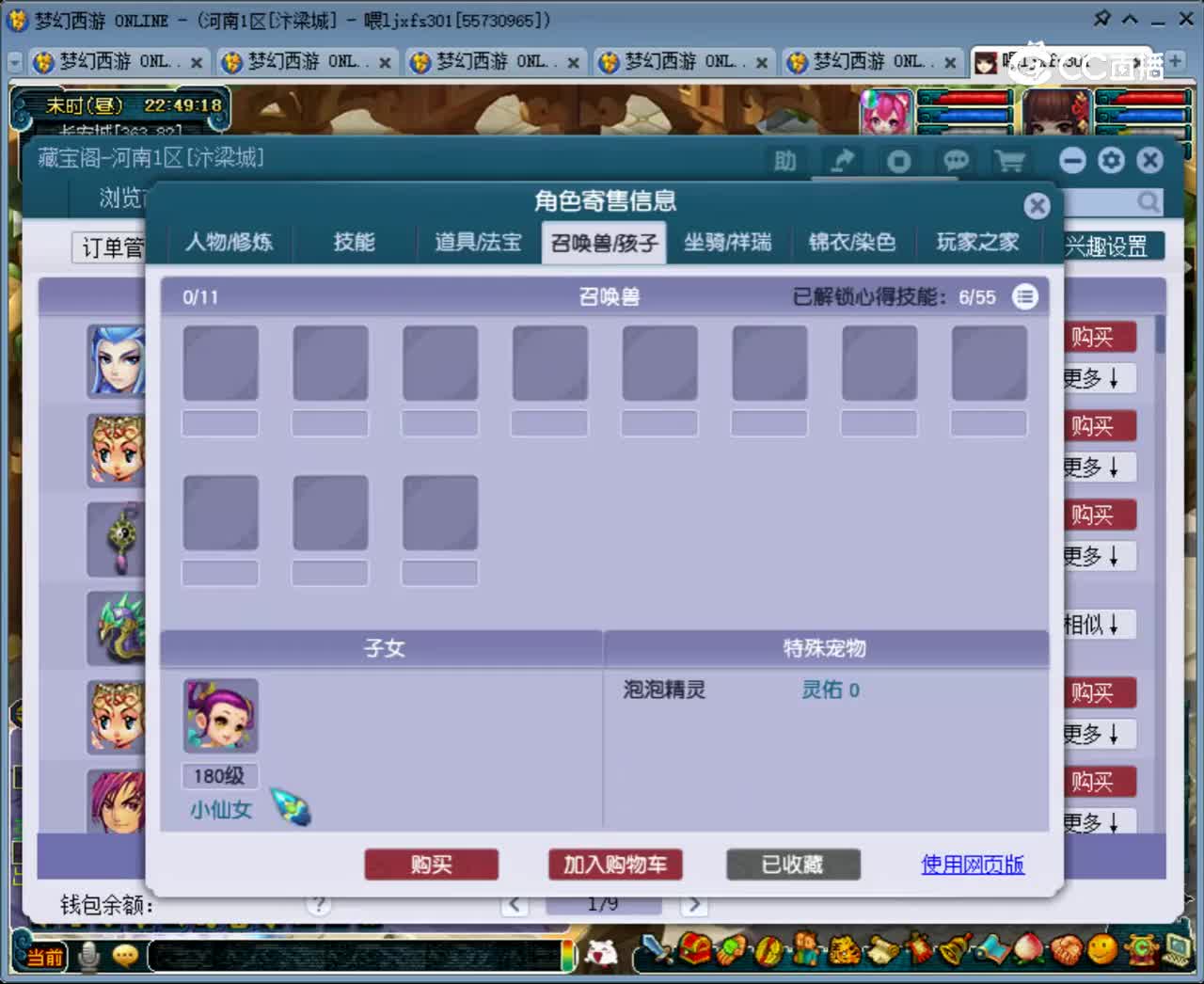
Task: Click the 助 help icon in 藏宝阁 header
Action: pyautogui.click(x=785, y=161)
